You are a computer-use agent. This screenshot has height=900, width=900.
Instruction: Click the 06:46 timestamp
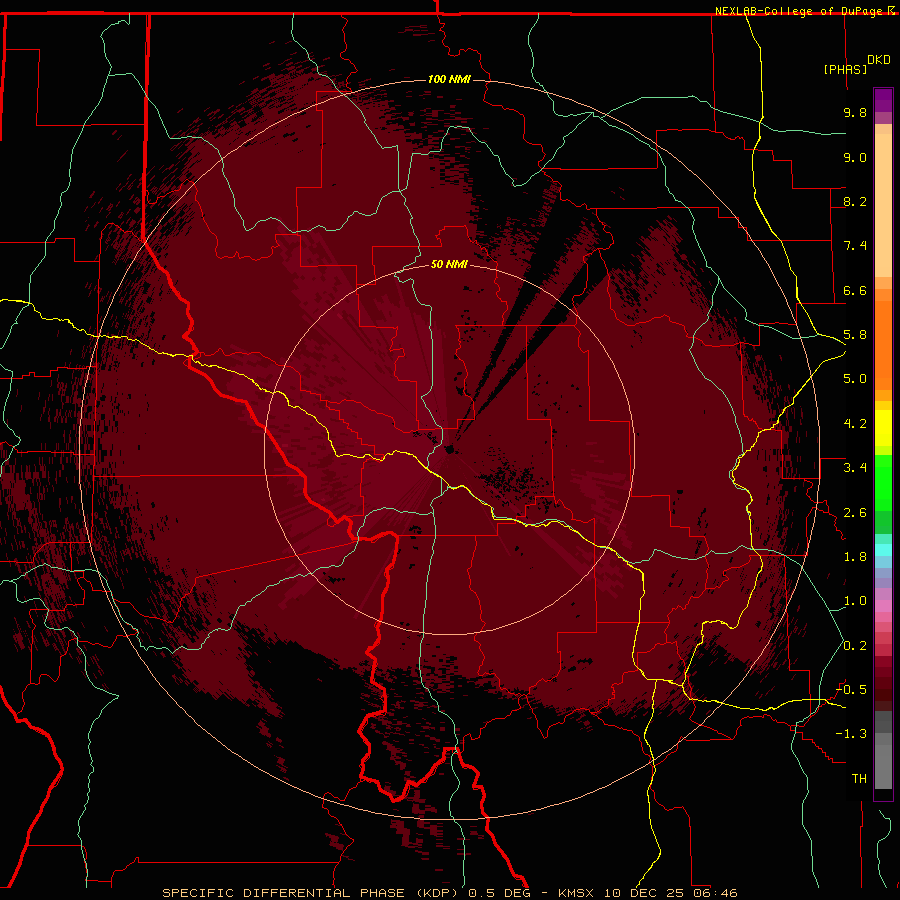715,893
